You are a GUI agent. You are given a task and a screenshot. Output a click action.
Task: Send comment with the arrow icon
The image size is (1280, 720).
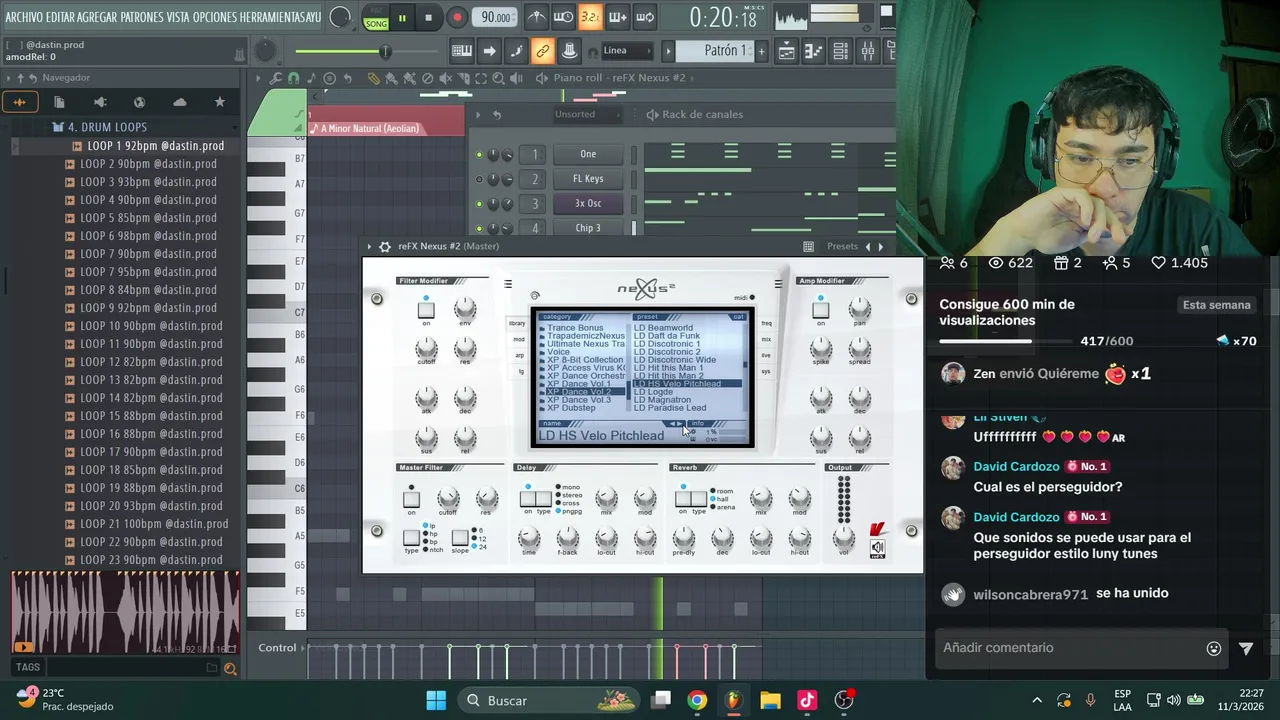click(x=1246, y=648)
